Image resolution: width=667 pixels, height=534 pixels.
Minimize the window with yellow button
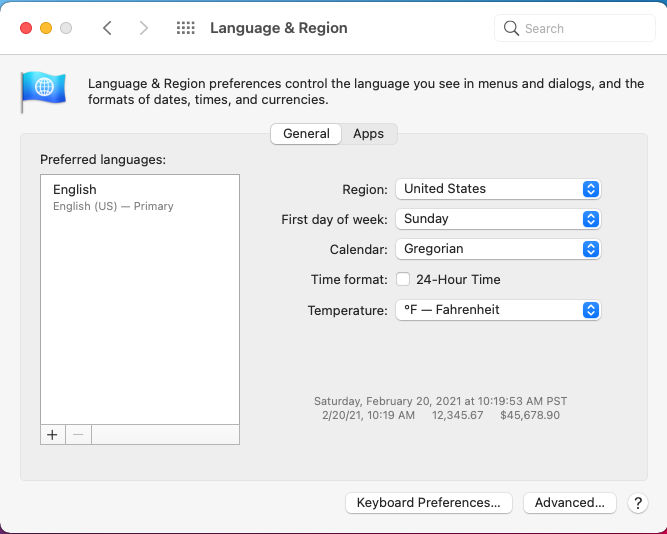(x=46, y=28)
